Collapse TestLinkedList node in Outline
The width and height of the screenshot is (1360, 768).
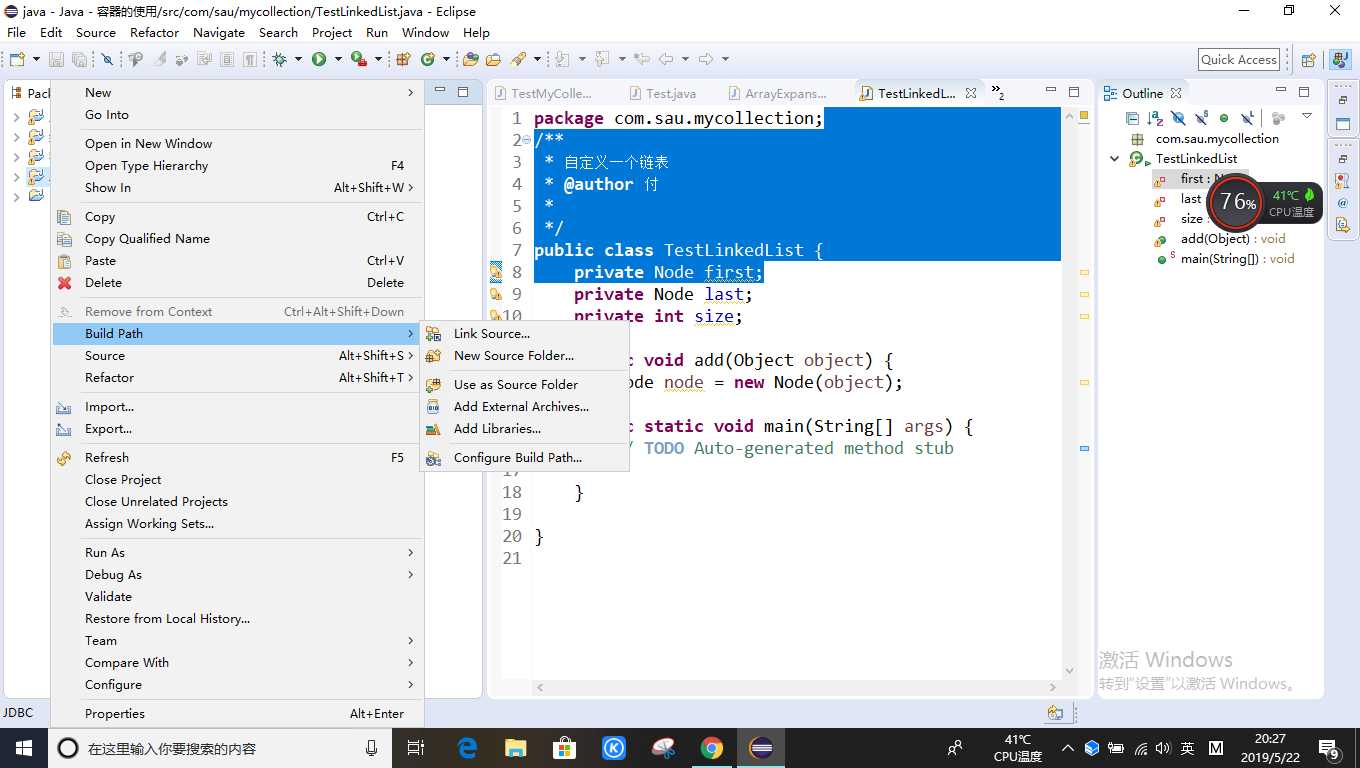(1114, 159)
